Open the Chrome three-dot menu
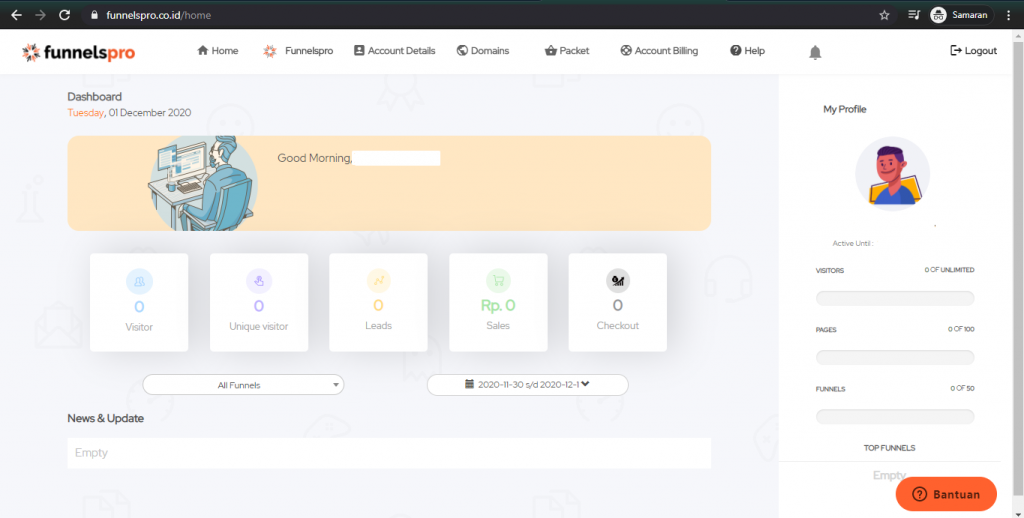The width and height of the screenshot is (1024, 518). pos(1008,15)
